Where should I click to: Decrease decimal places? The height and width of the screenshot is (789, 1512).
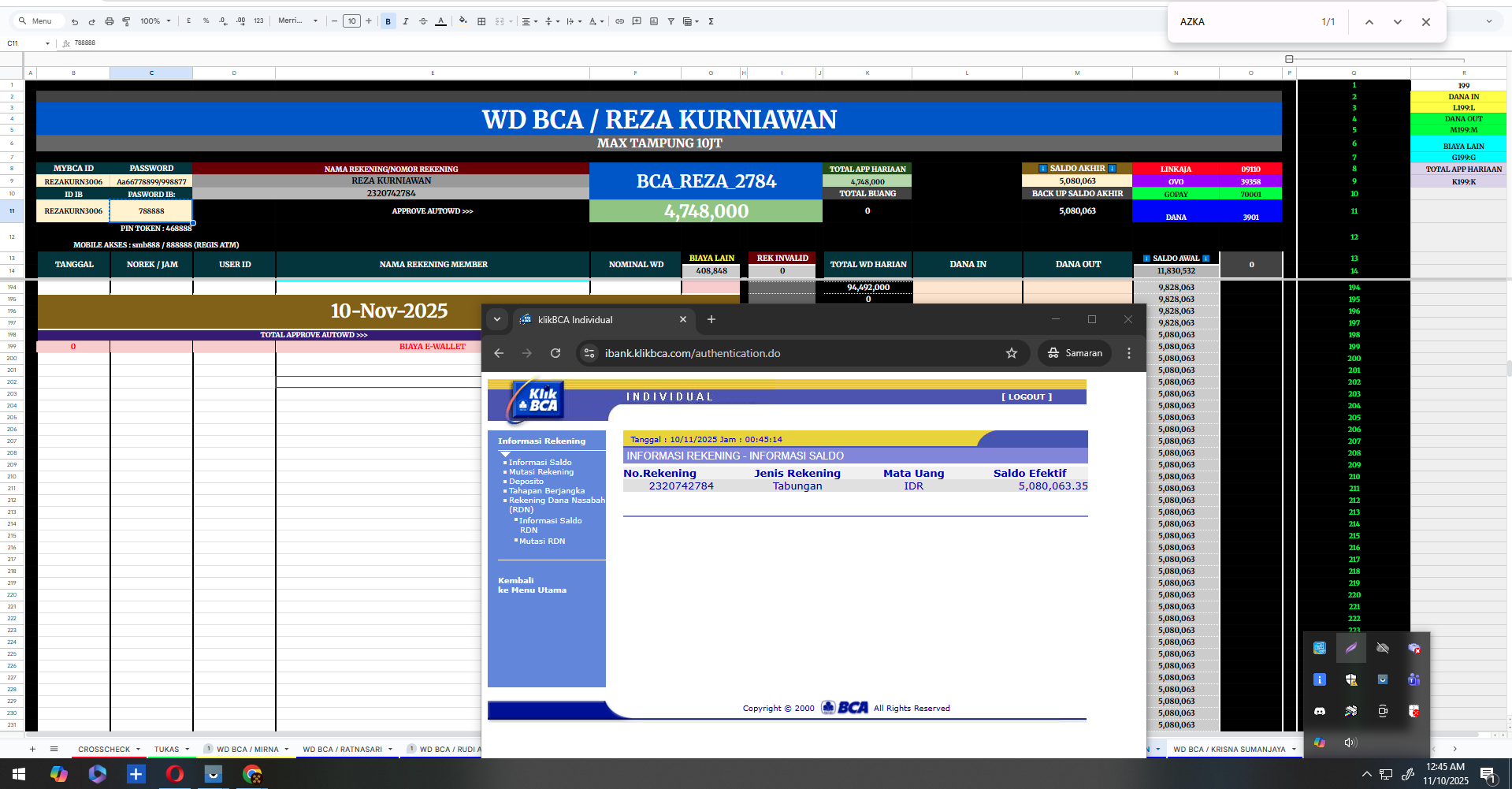click(223, 21)
